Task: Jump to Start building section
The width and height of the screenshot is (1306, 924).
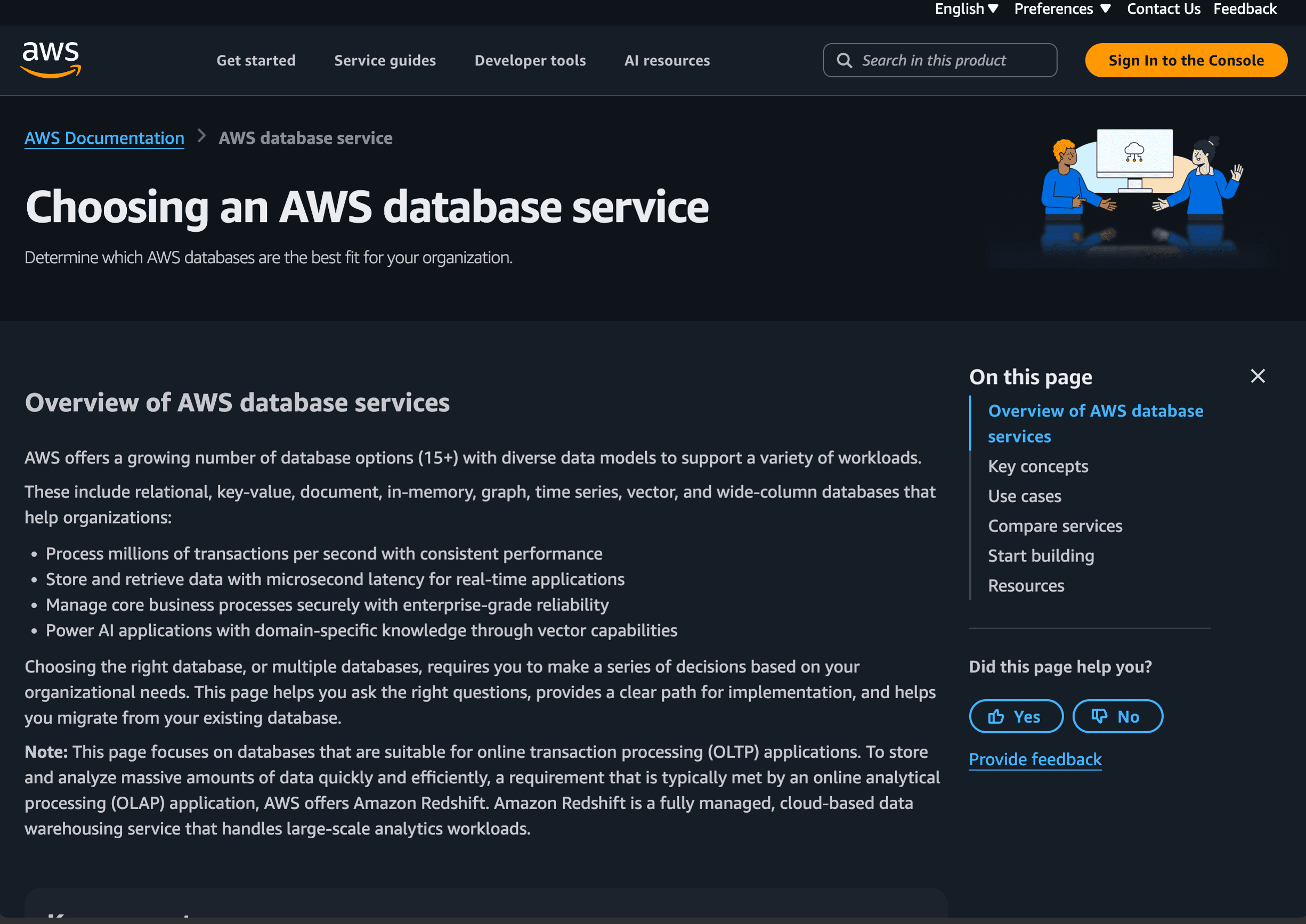Action: [x=1041, y=555]
